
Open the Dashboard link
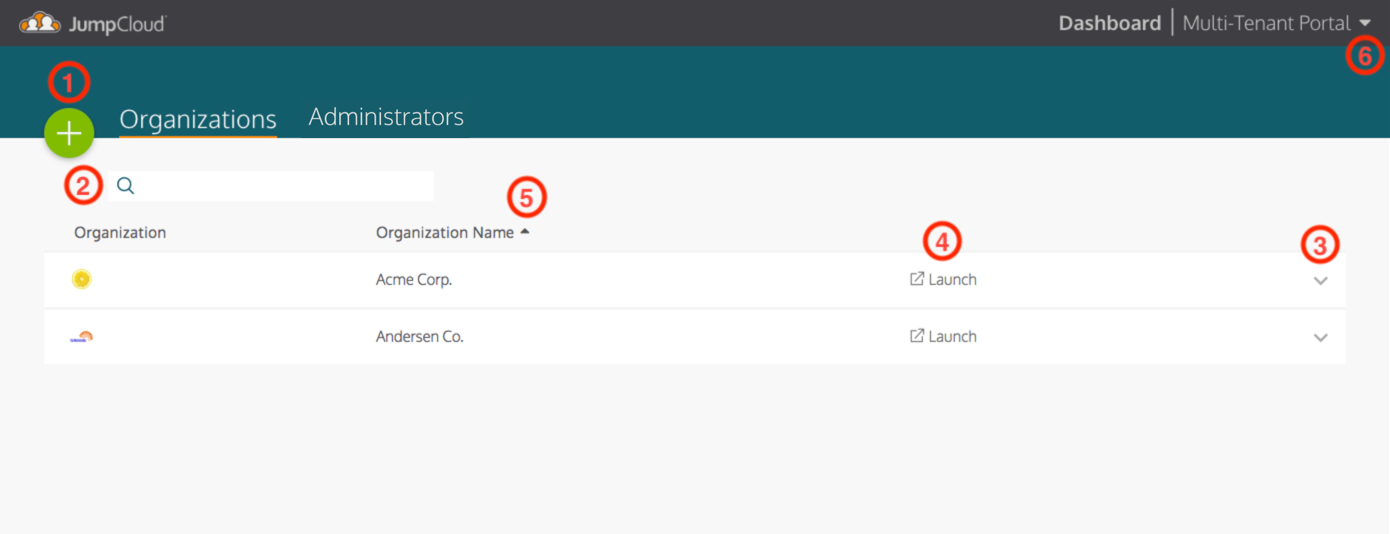click(x=1110, y=23)
